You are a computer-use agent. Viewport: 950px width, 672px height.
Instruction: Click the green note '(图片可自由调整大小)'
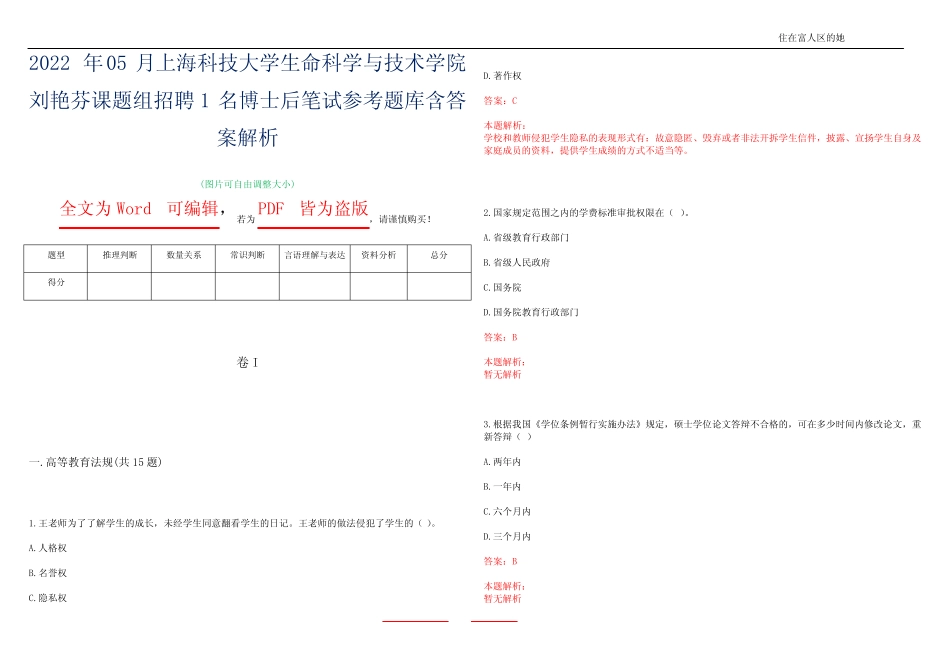pos(247,184)
